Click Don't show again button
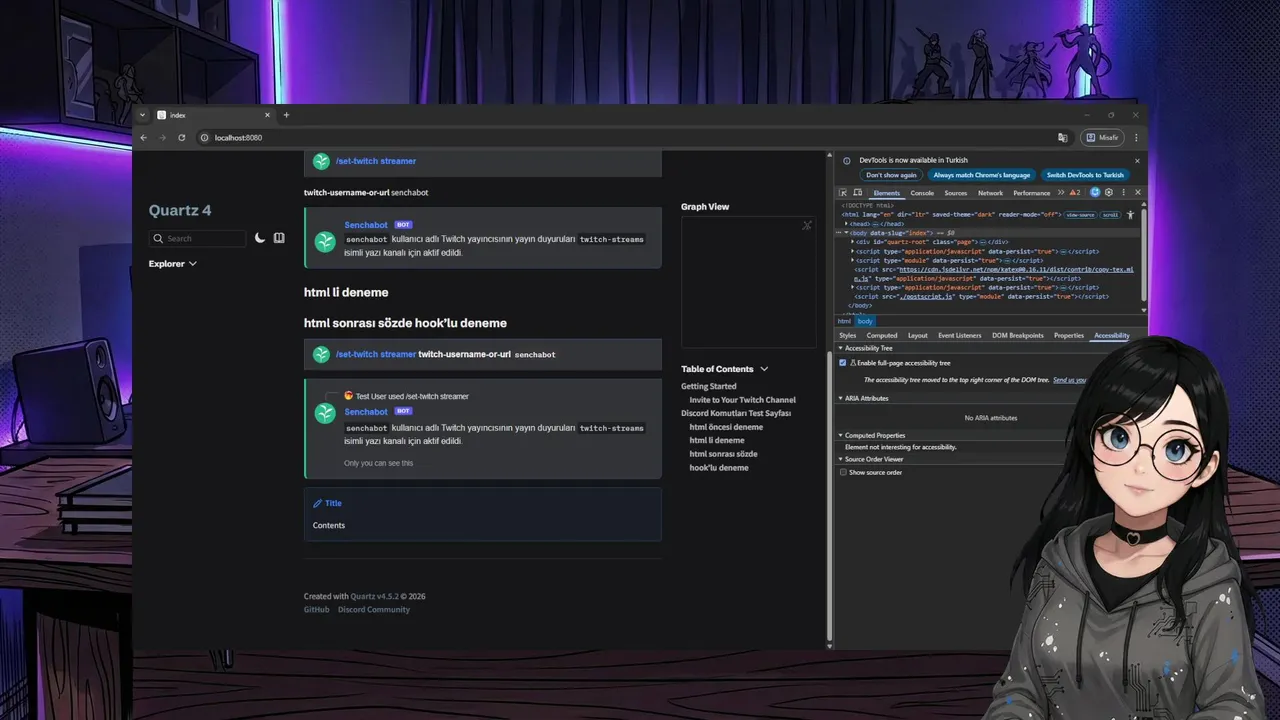 coord(891,175)
